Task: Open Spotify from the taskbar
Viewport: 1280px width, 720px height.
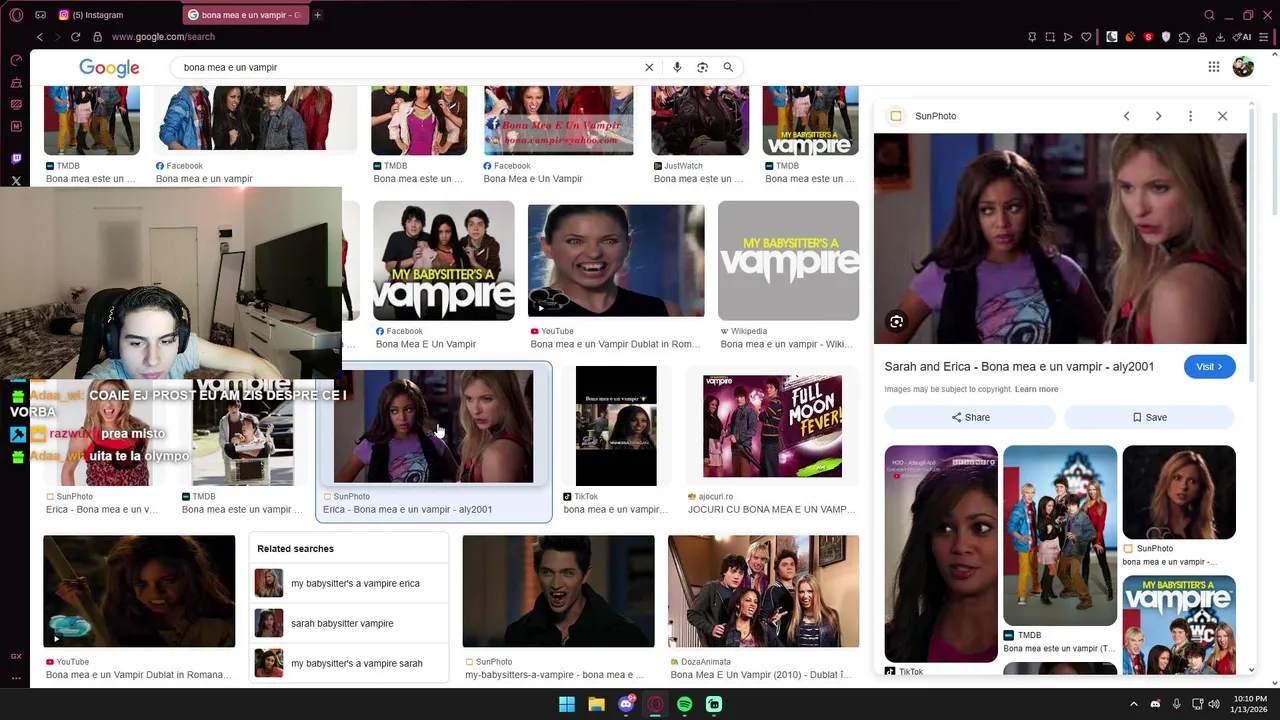Action: point(685,704)
